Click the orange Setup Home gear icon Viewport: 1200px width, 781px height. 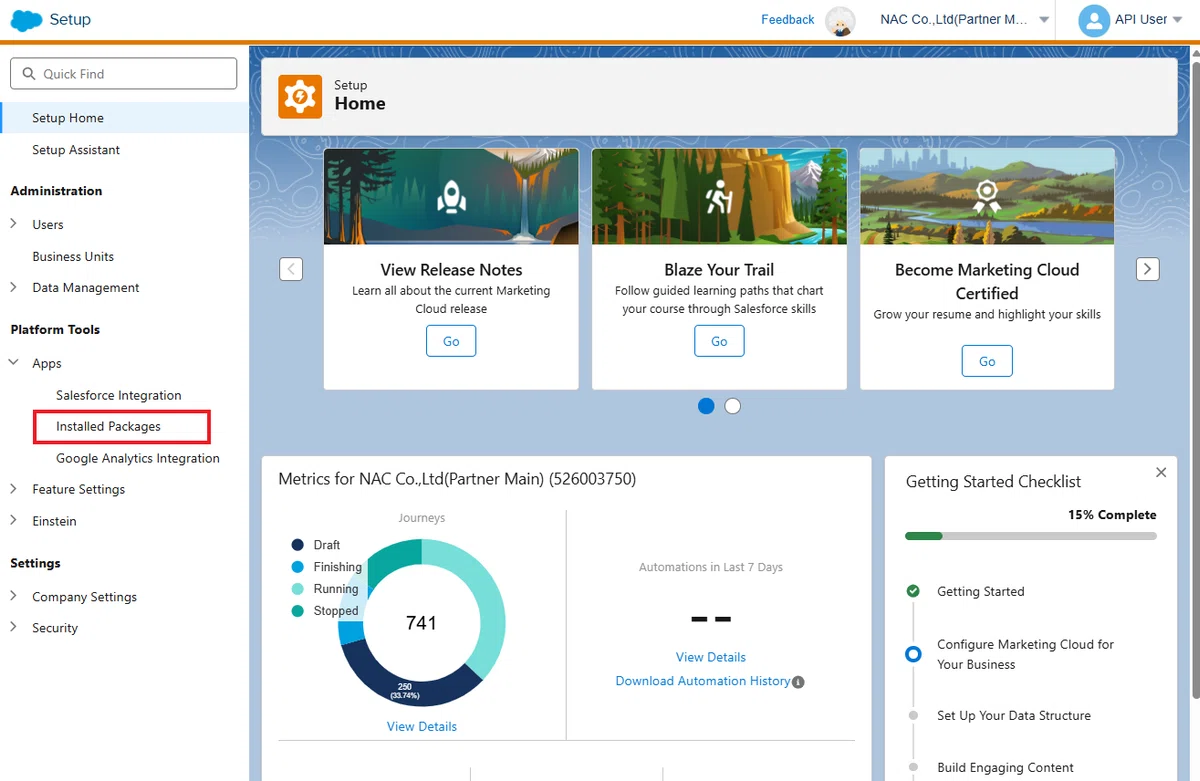coord(300,96)
